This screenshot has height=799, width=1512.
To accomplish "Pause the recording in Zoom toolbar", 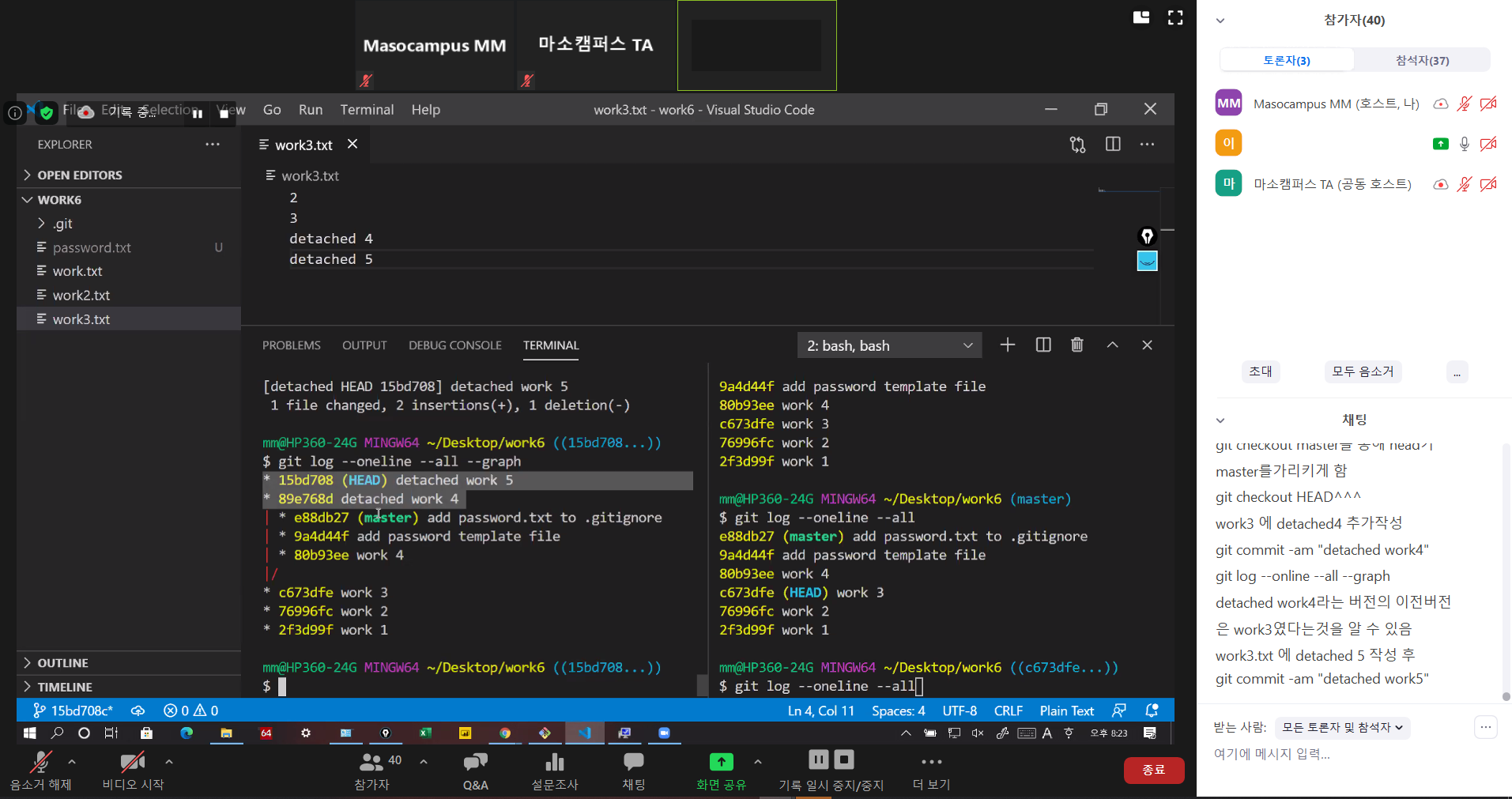I will point(818,760).
